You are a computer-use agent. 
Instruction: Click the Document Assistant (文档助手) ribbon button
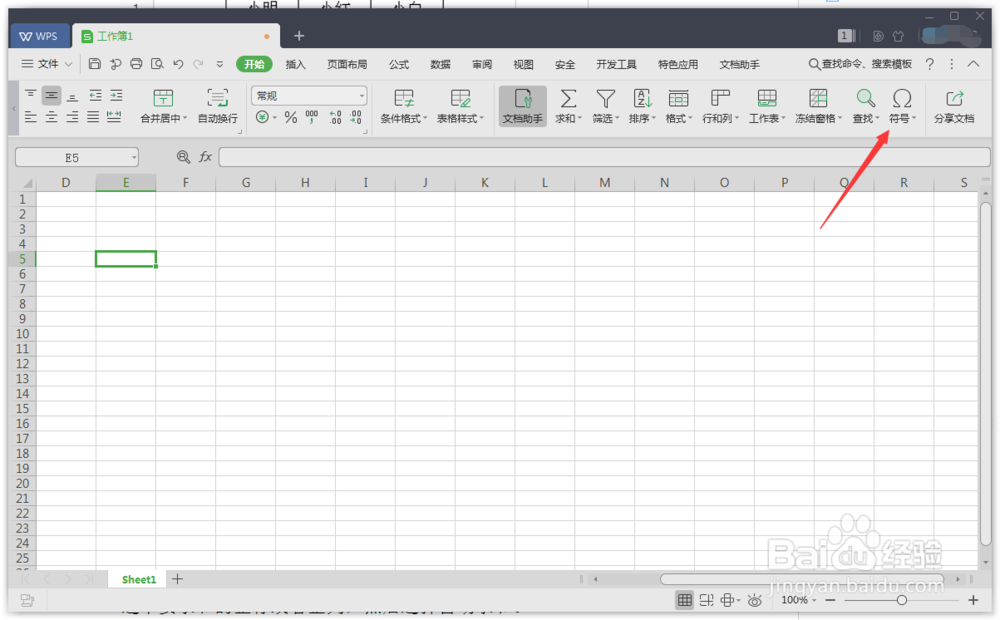[x=522, y=107]
